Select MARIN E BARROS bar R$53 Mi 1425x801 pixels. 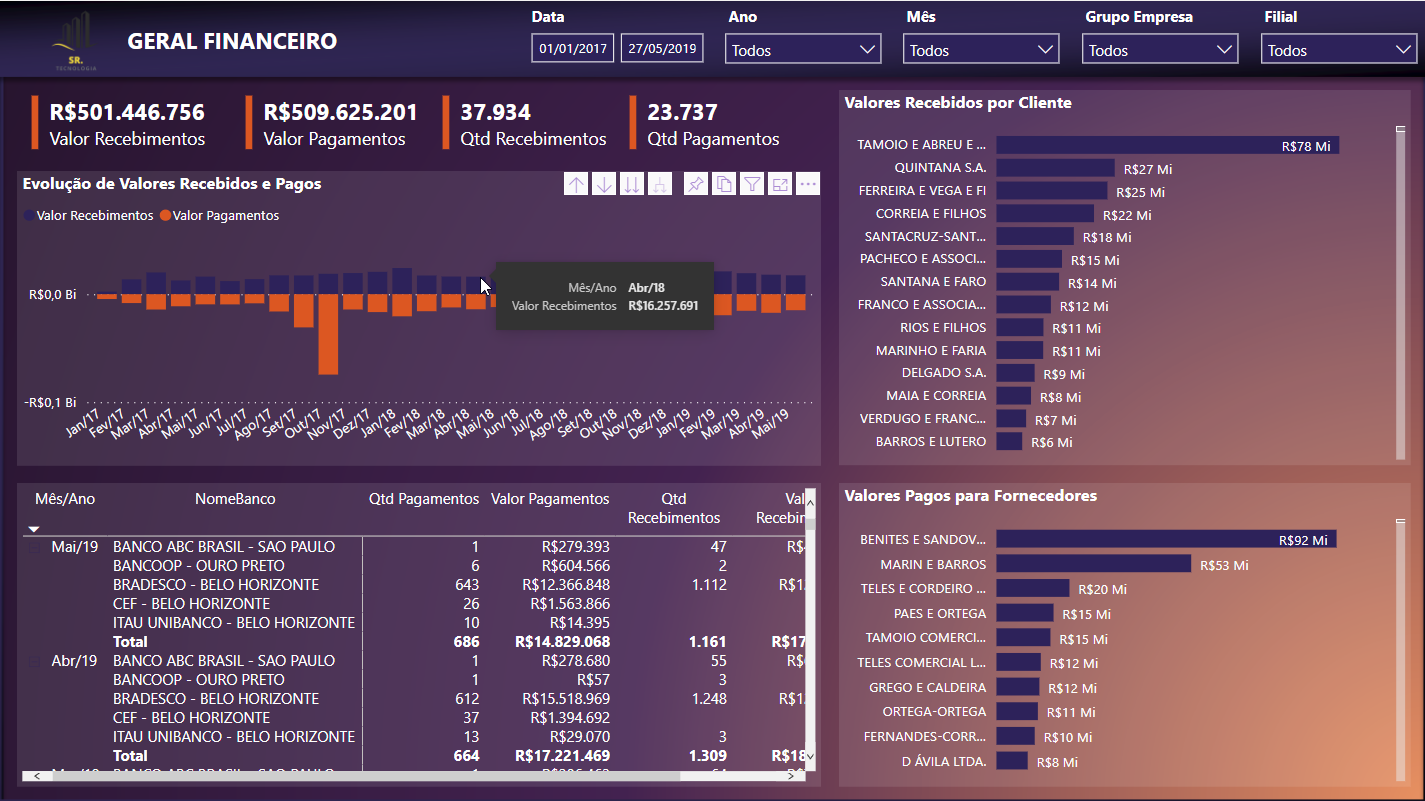tap(1094, 564)
